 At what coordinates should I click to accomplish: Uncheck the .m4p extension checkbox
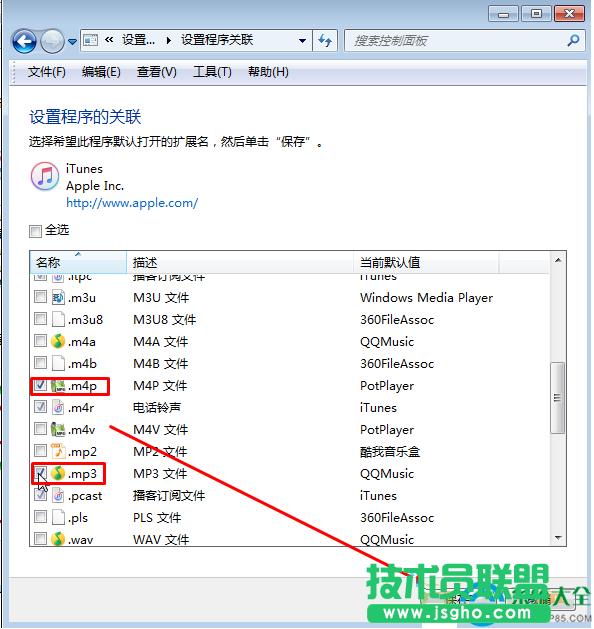coord(40,385)
